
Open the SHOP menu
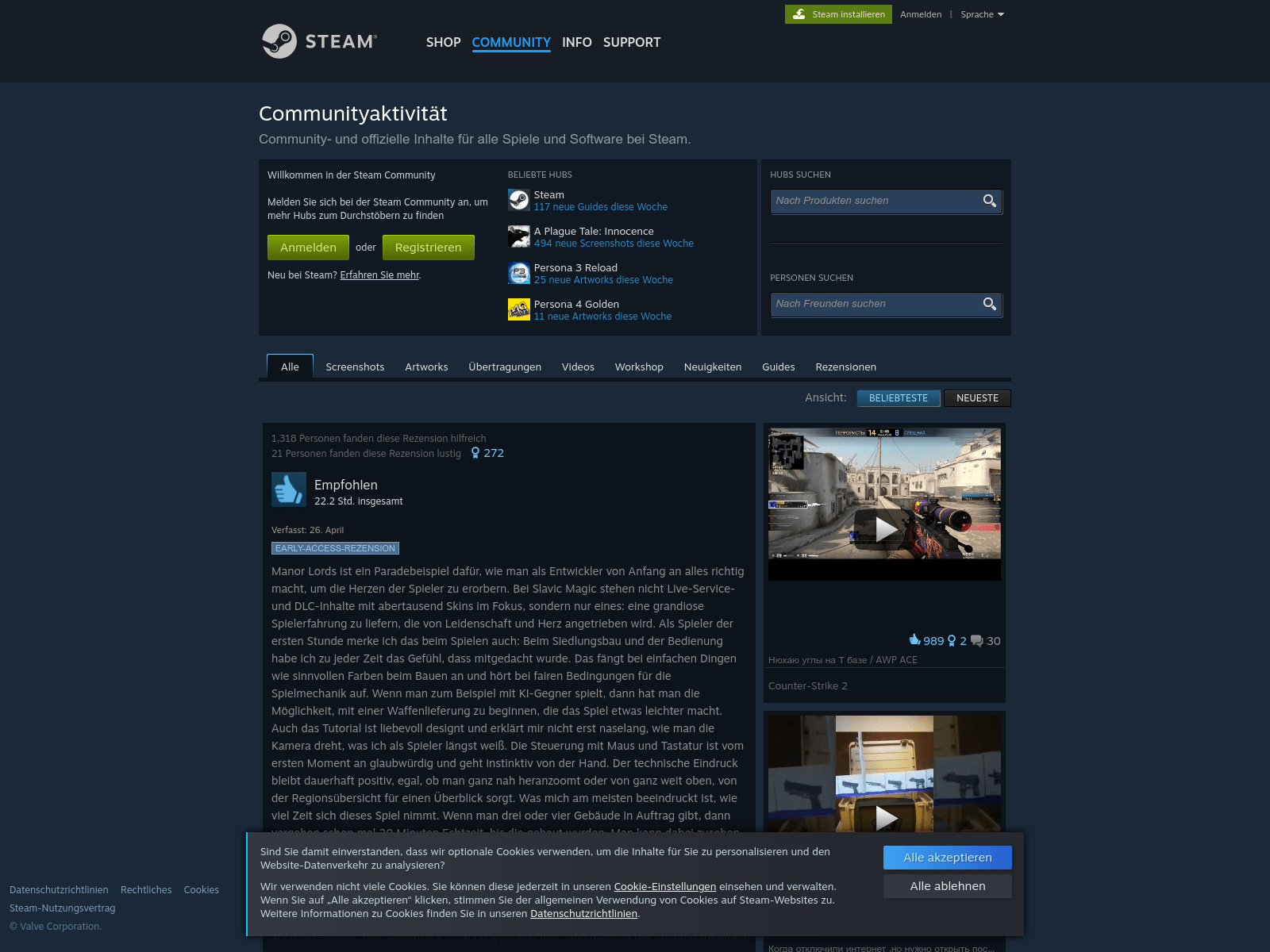[x=443, y=42]
